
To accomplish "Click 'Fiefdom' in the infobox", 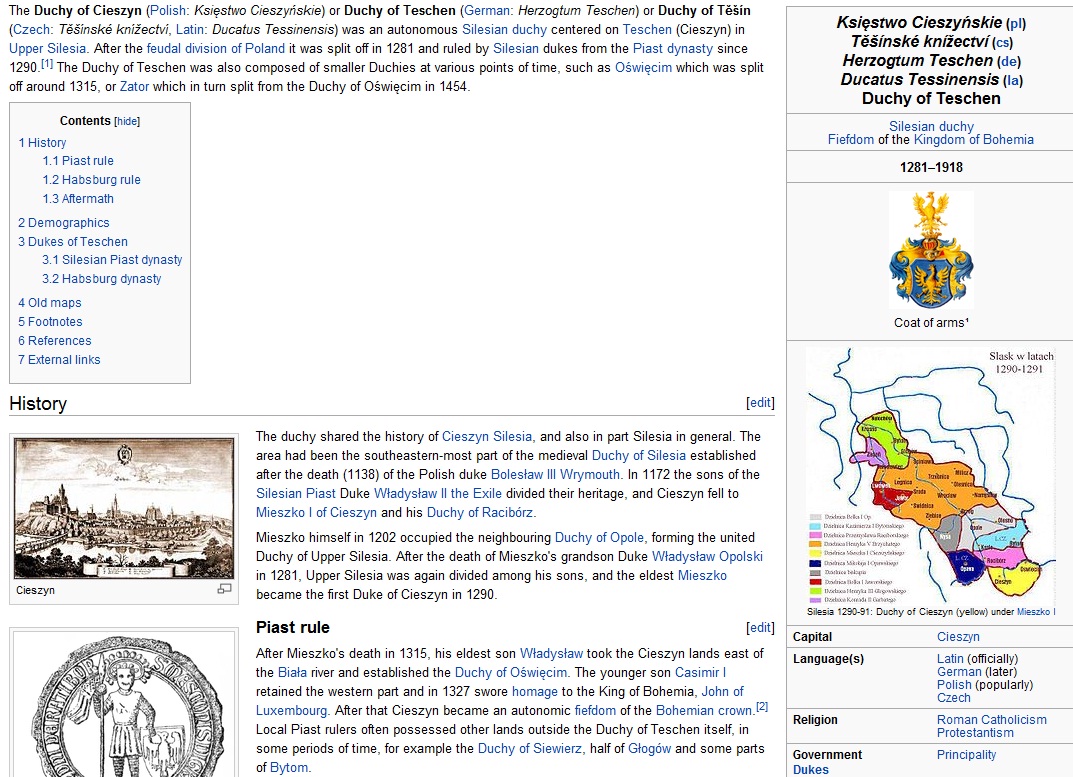I will (851, 140).
